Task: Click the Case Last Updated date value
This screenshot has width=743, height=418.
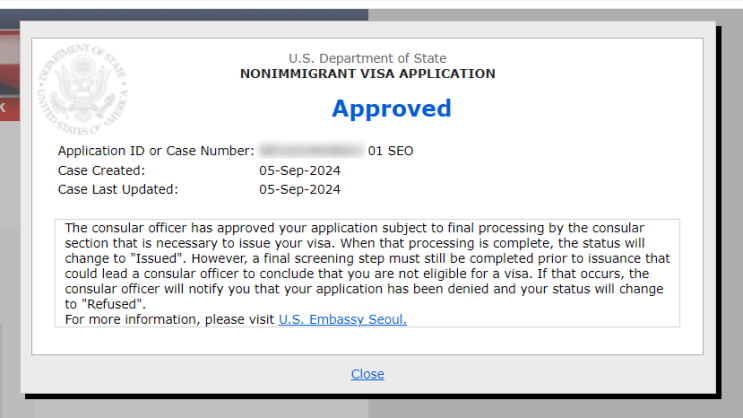Action: tap(299, 189)
